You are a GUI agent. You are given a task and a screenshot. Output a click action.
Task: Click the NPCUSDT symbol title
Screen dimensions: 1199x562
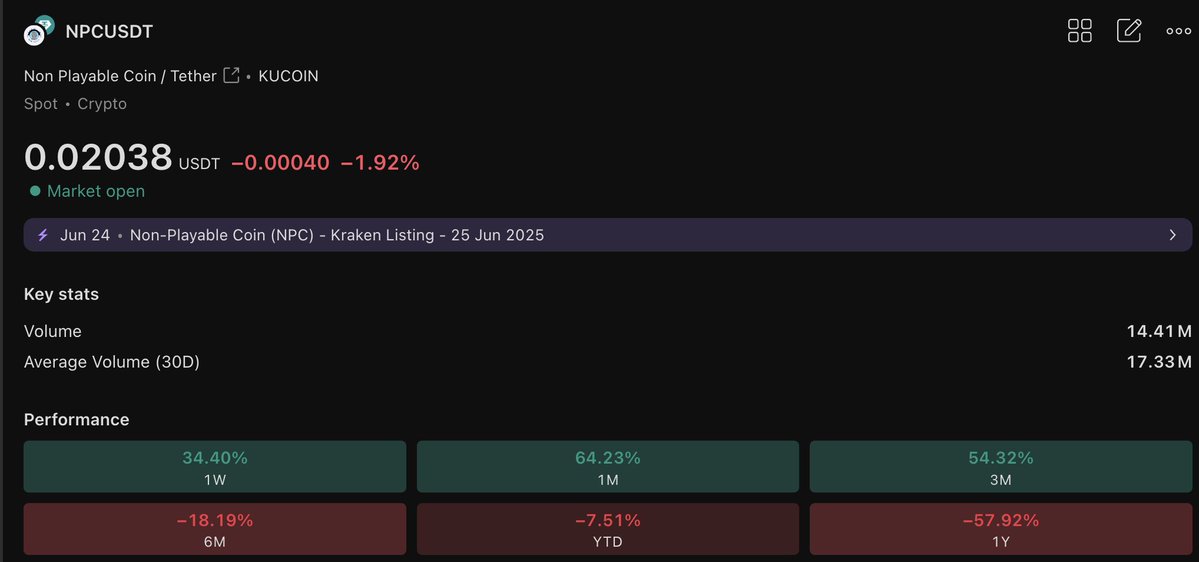pos(109,32)
